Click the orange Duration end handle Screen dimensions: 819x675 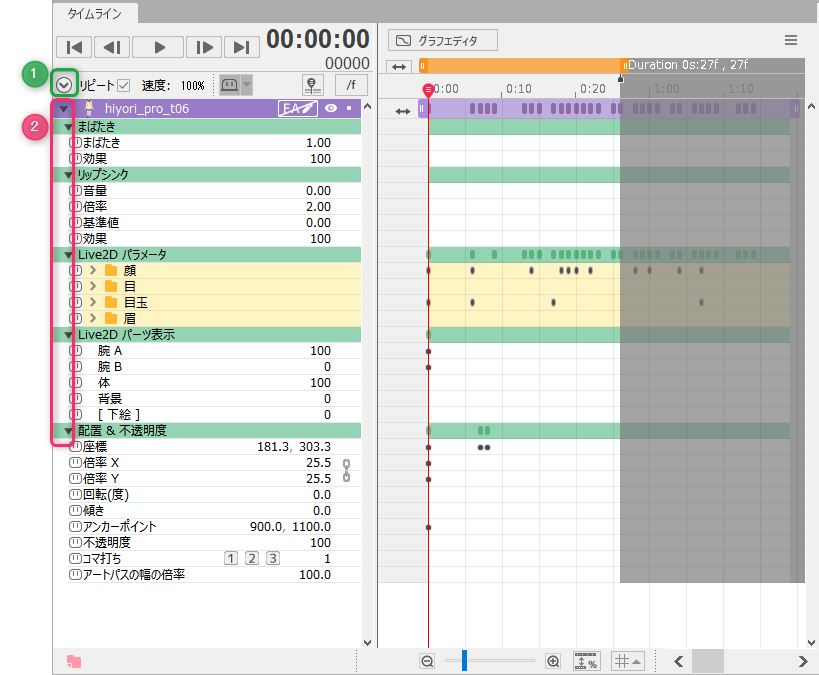point(624,66)
